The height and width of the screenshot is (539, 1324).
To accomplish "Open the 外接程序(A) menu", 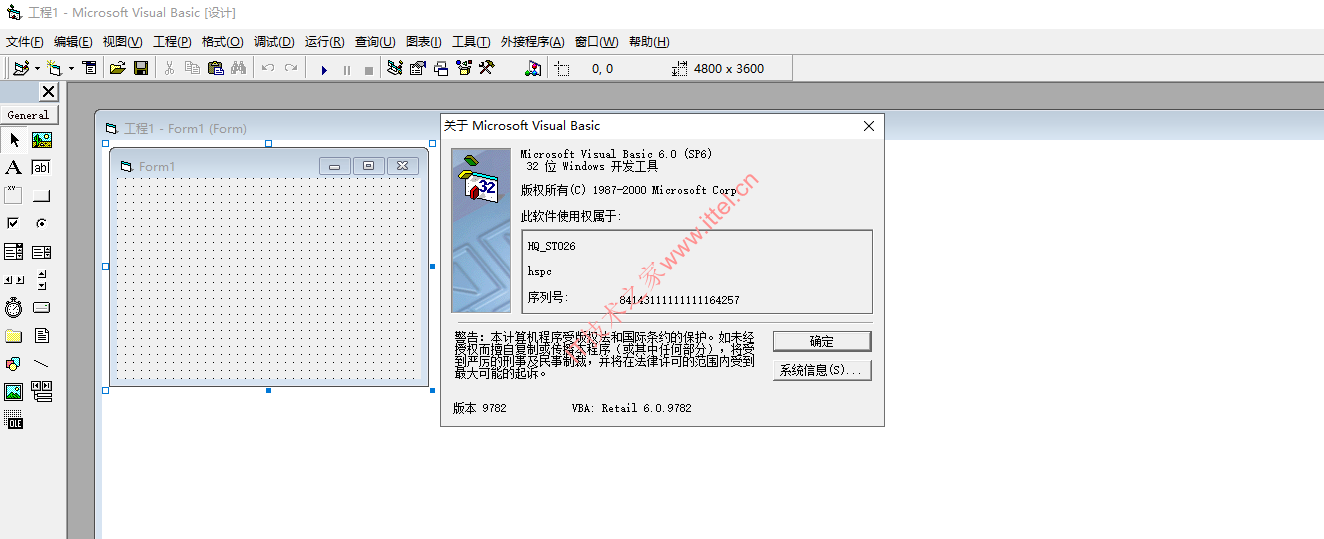I will (532, 42).
